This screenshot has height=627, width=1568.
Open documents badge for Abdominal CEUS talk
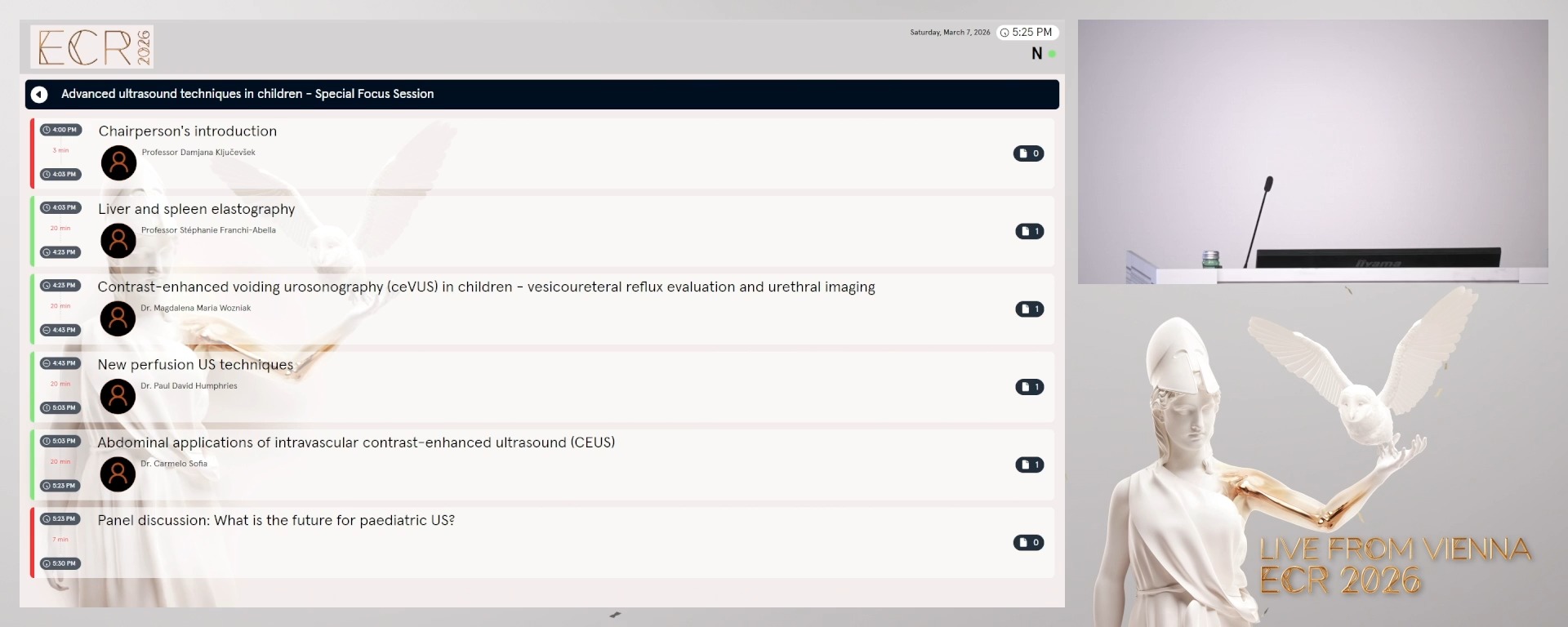(1029, 465)
